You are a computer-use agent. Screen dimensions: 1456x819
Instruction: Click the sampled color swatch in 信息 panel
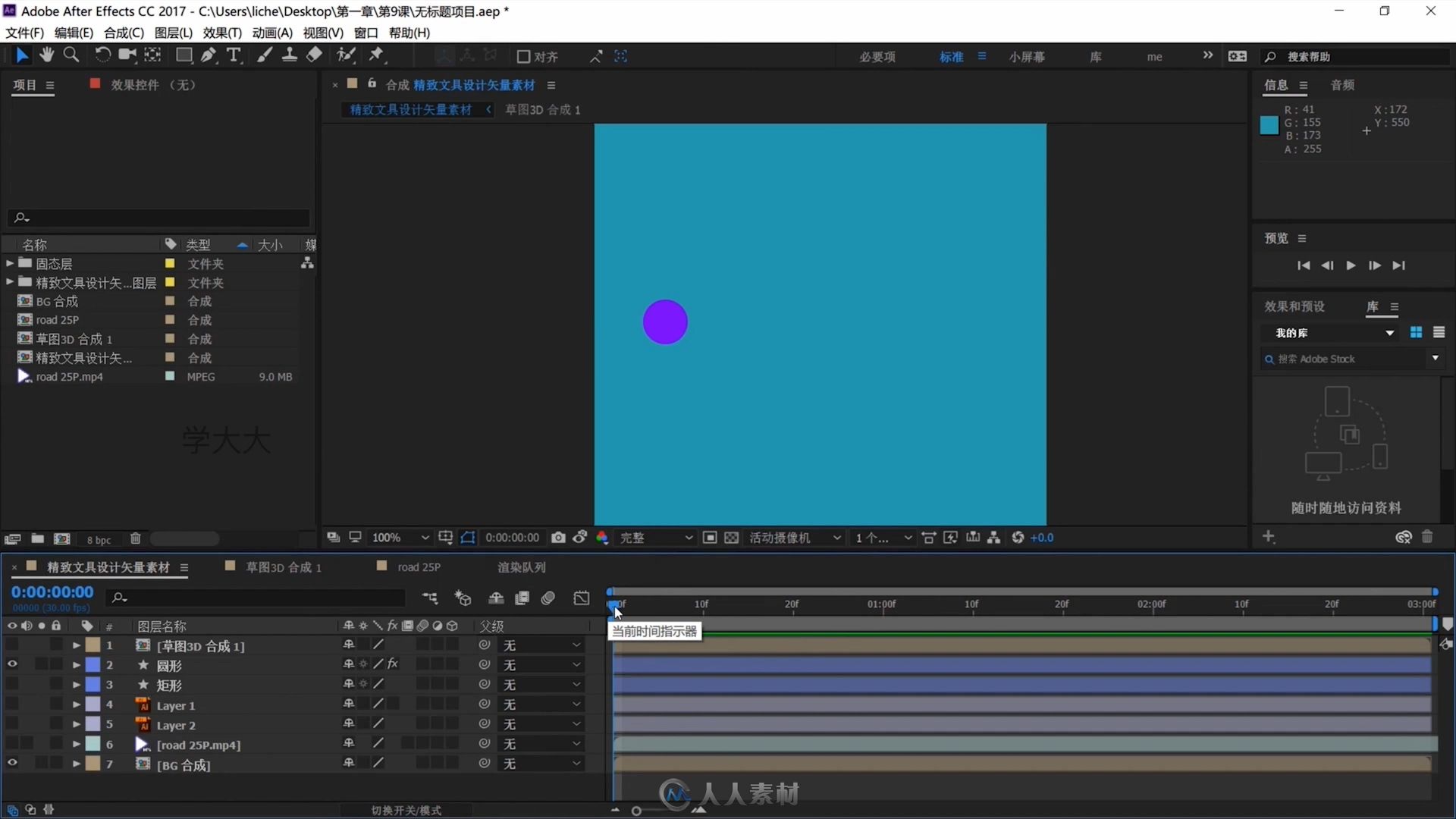(1269, 125)
